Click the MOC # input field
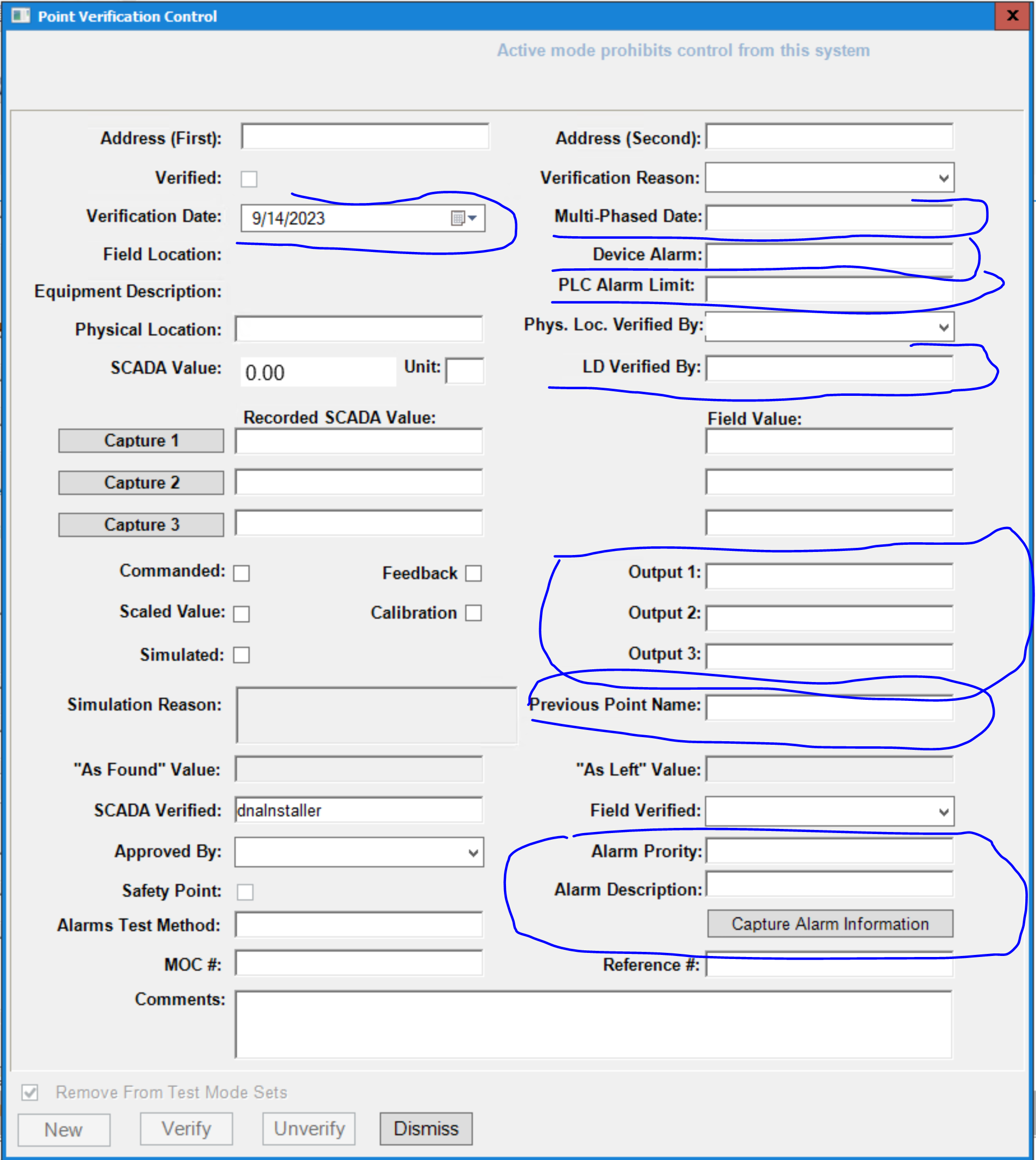1036x1160 pixels. point(359,963)
